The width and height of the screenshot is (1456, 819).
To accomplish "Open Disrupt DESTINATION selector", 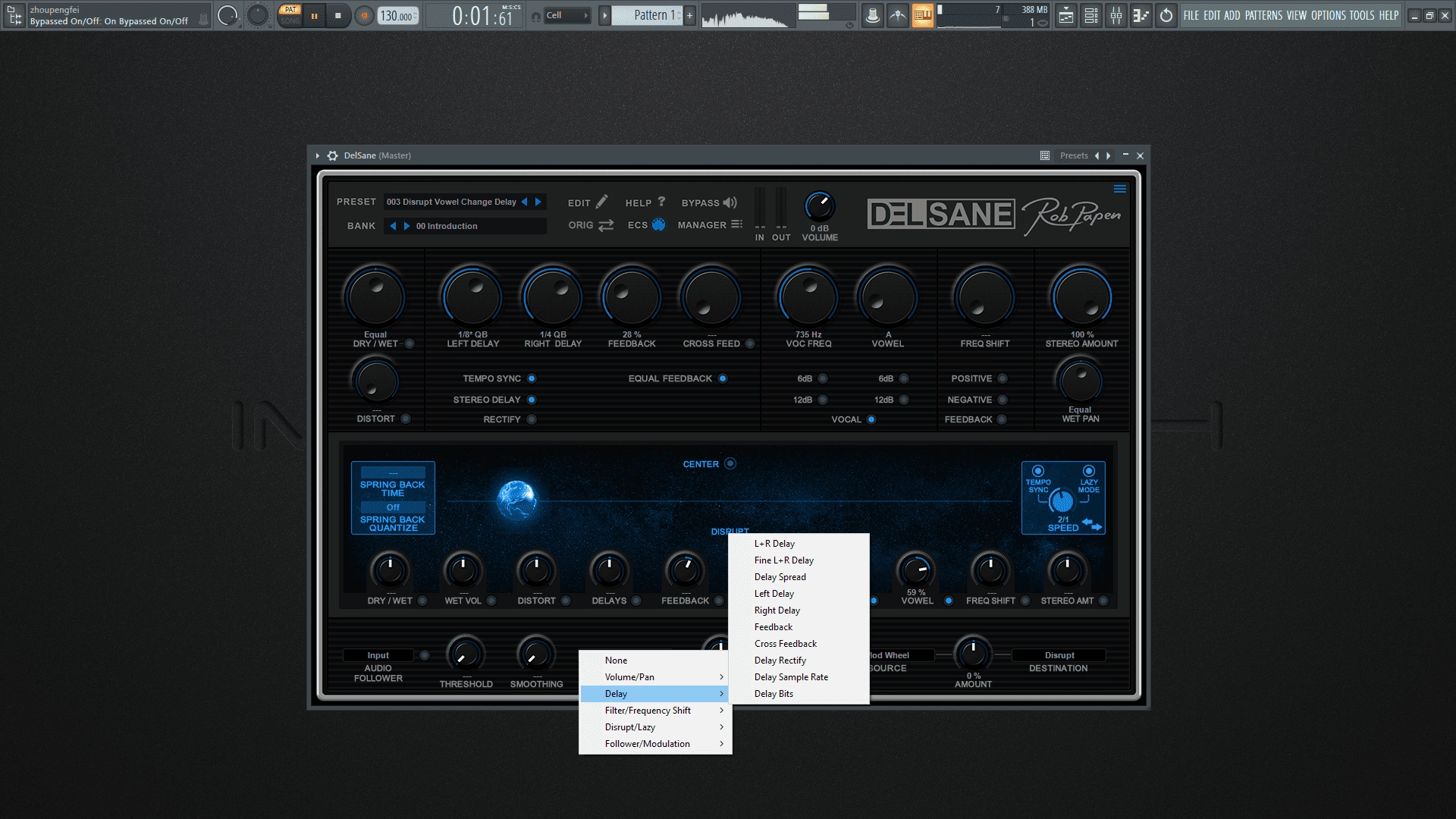I will (1059, 655).
